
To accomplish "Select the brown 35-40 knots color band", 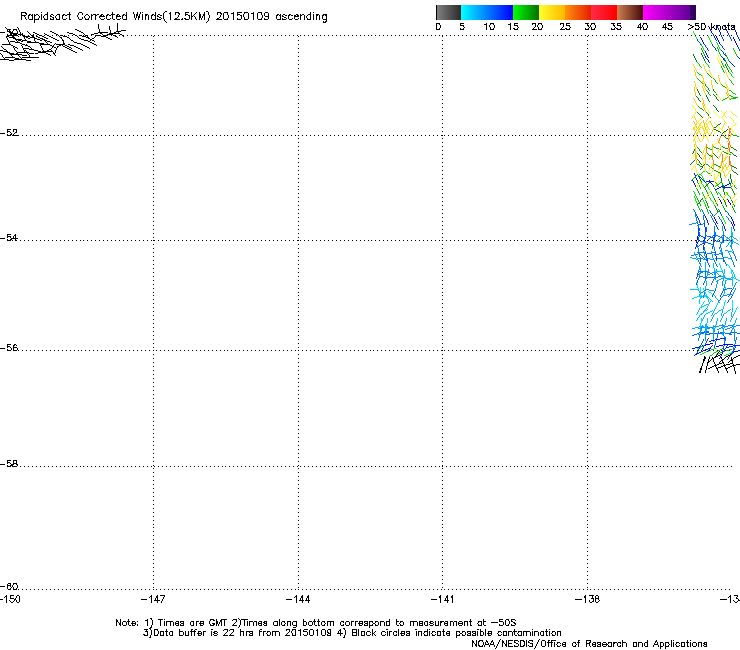I will 630,12.
